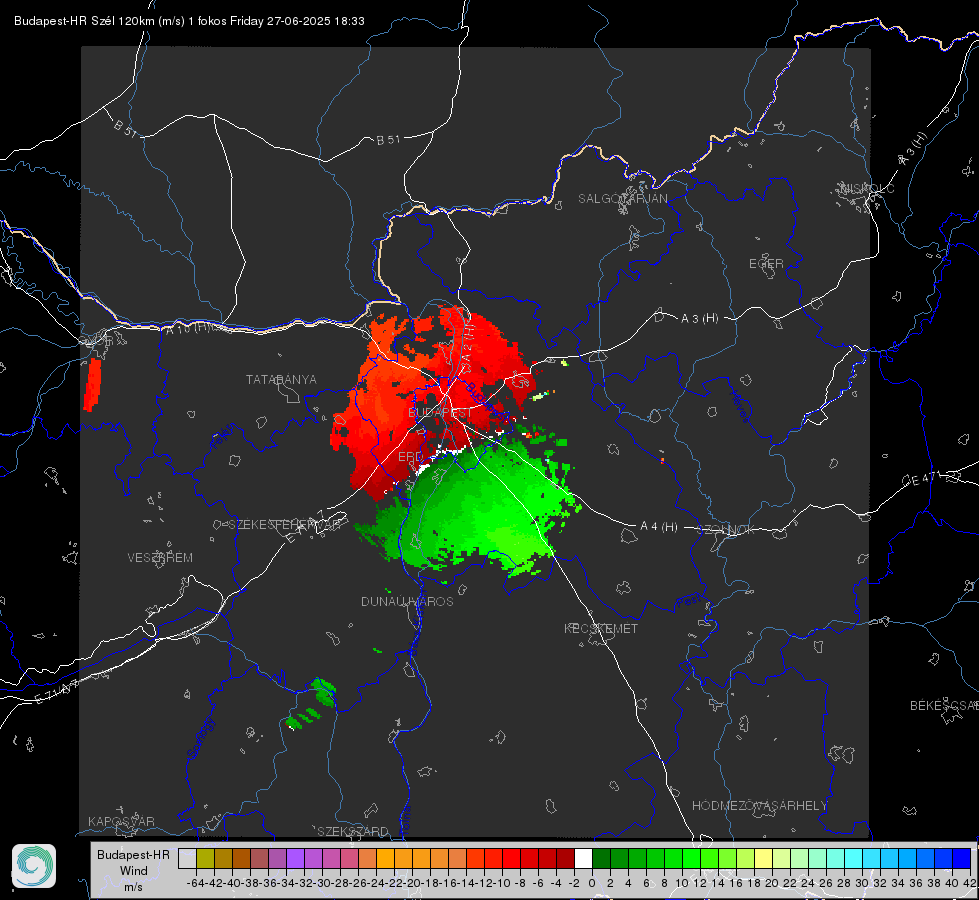
Task: Select the SZEKESFEHERVAR city label
Action: 287,525
